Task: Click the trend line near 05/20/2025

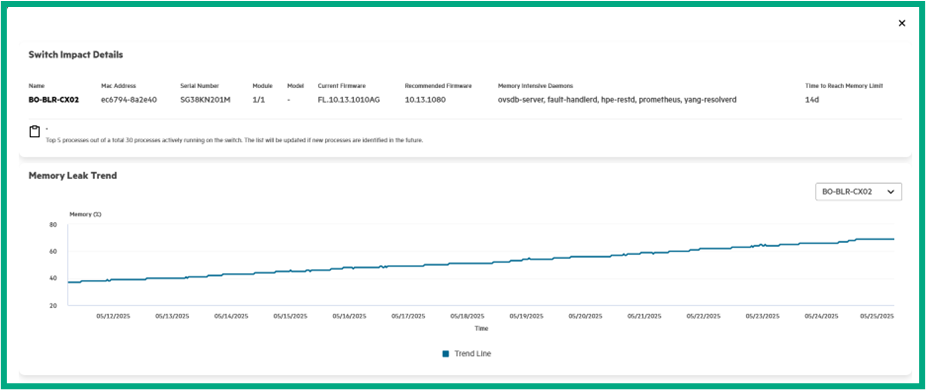Action: [x=586, y=256]
